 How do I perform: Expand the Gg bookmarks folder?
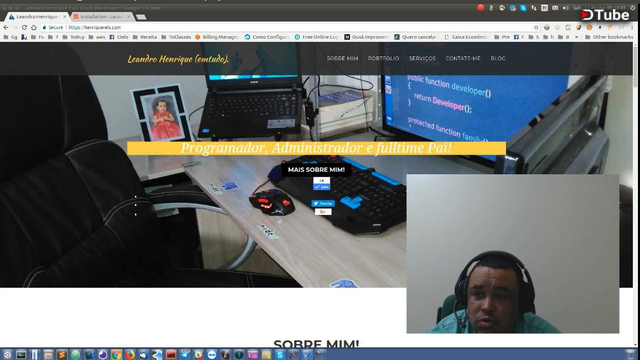tap(10, 37)
